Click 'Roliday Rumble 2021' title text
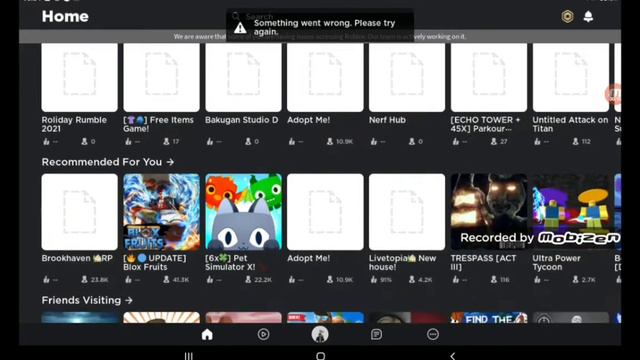Viewport: 640px width, 360px height. pyautogui.click(x=74, y=124)
